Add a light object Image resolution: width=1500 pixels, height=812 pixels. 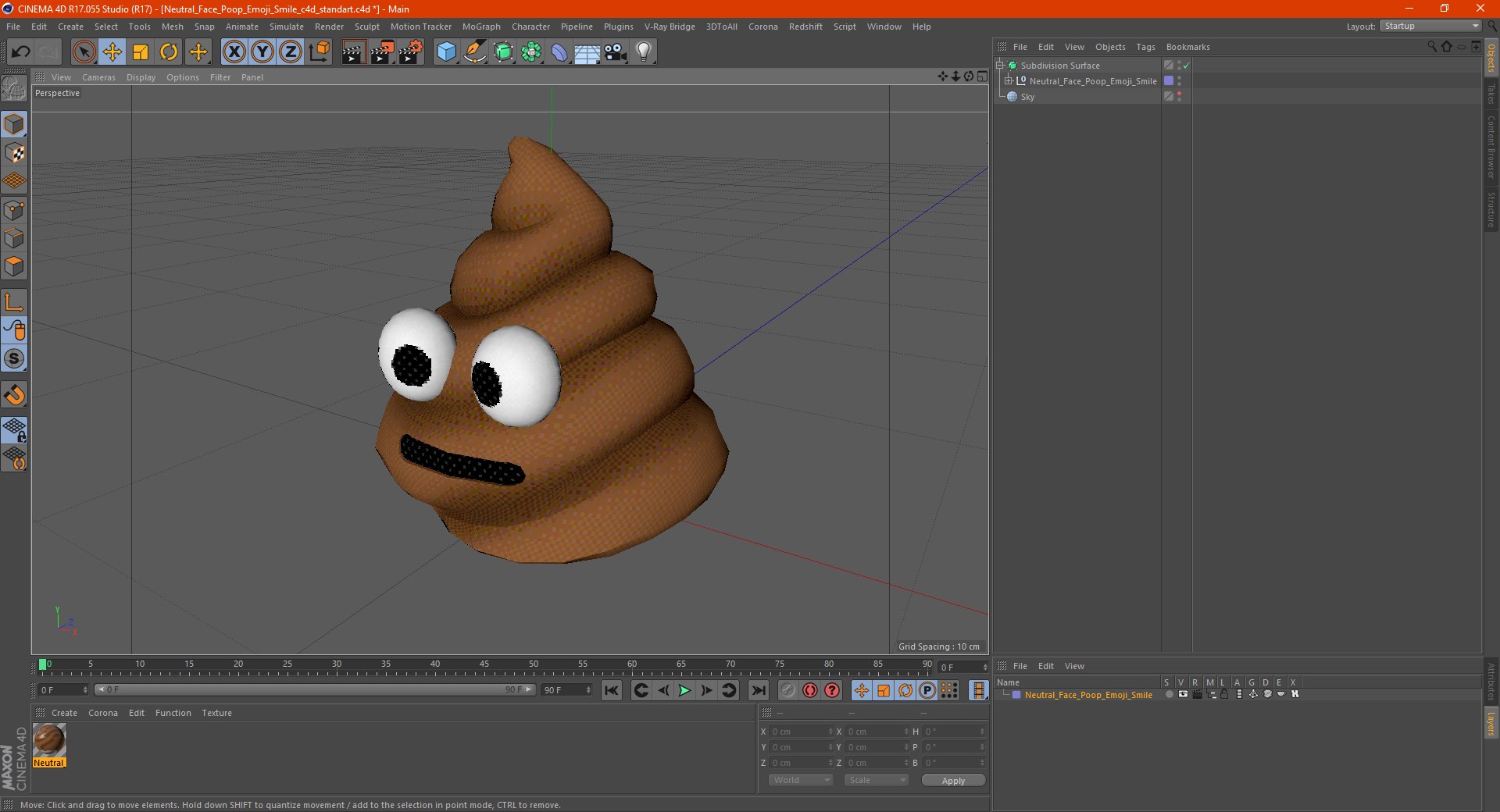click(x=643, y=52)
